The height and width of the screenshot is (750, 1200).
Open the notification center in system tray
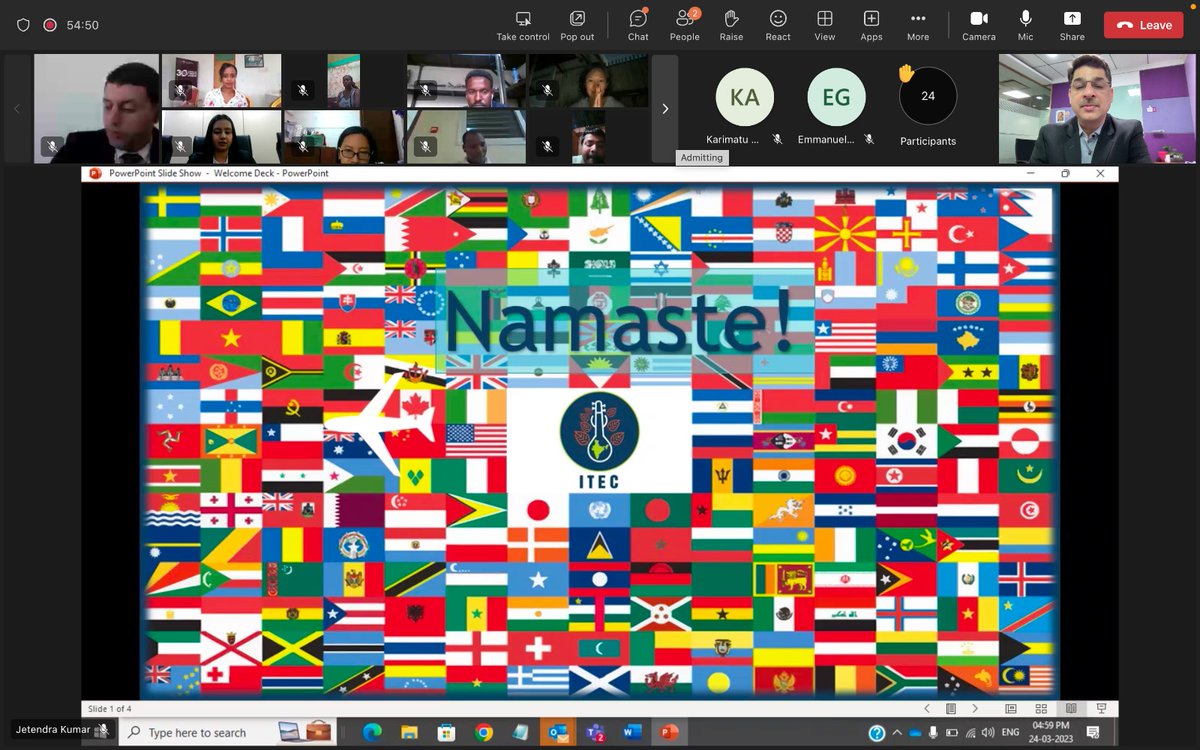pyautogui.click(x=1093, y=733)
